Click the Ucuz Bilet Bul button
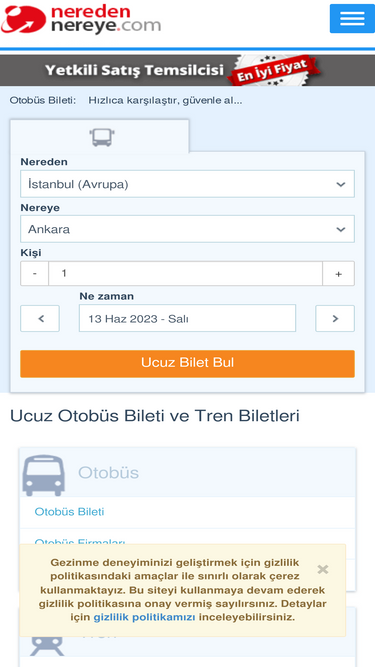The height and width of the screenshot is (667, 375). coord(187,363)
